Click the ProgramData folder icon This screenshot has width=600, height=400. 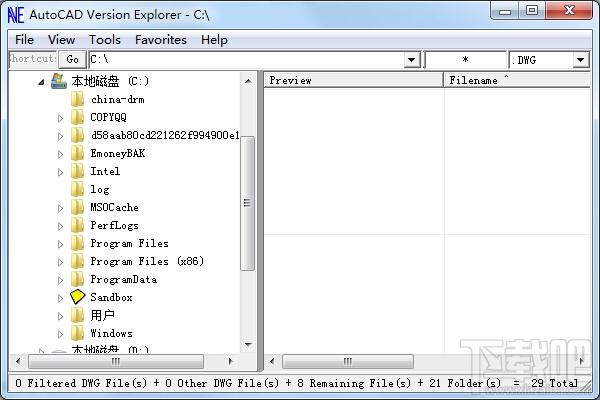[x=77, y=279]
